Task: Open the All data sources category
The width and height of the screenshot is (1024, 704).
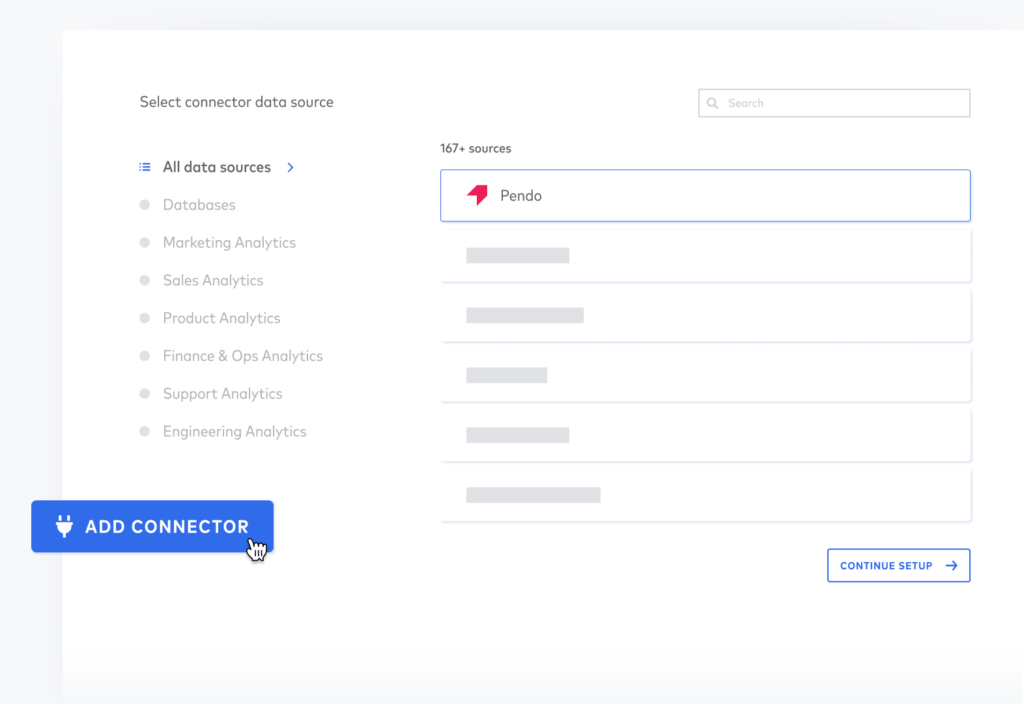Action: click(217, 167)
